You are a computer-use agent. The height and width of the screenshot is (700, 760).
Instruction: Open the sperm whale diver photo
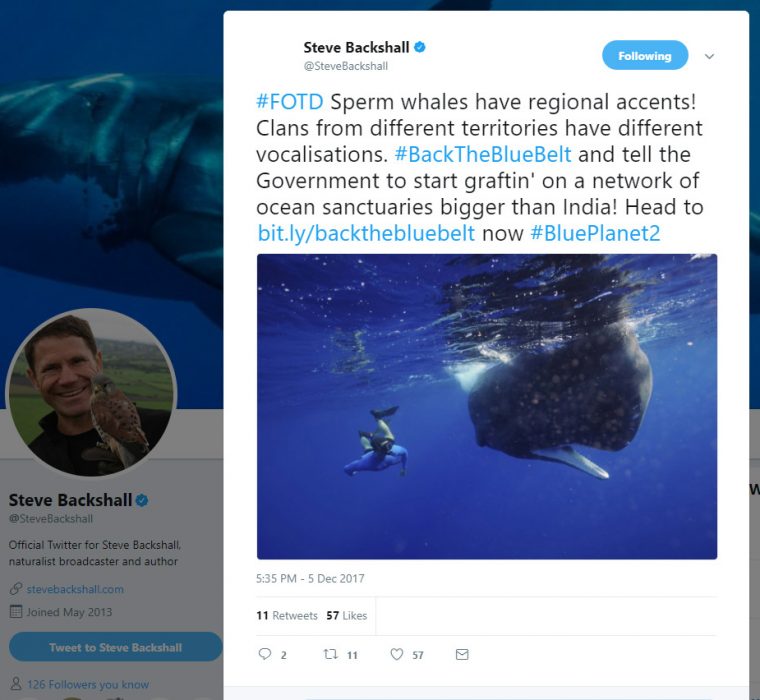(487, 406)
